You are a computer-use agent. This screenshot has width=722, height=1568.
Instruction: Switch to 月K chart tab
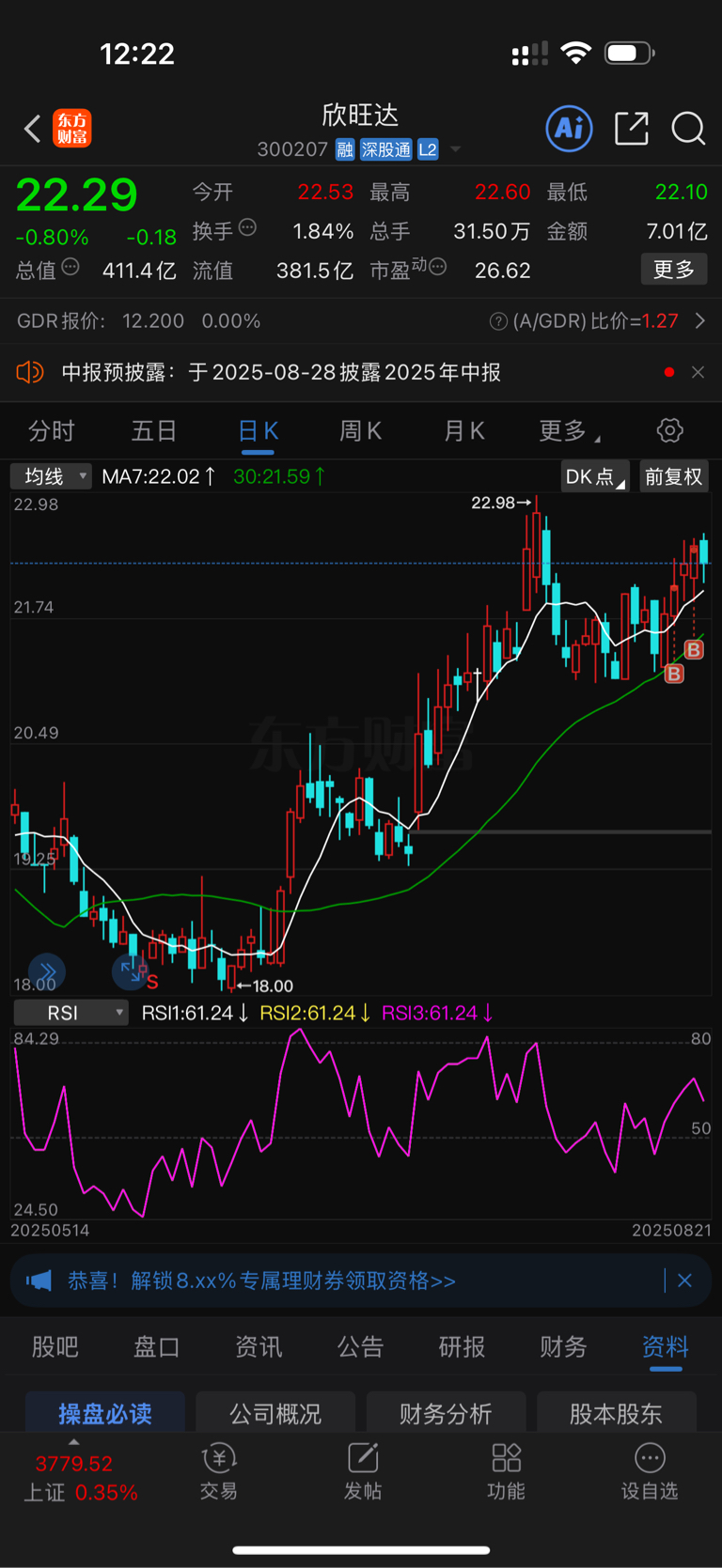[x=463, y=431]
